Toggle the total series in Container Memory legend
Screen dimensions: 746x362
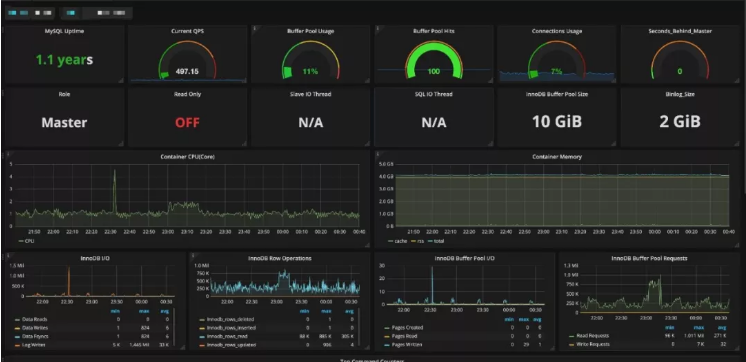pos(438,241)
